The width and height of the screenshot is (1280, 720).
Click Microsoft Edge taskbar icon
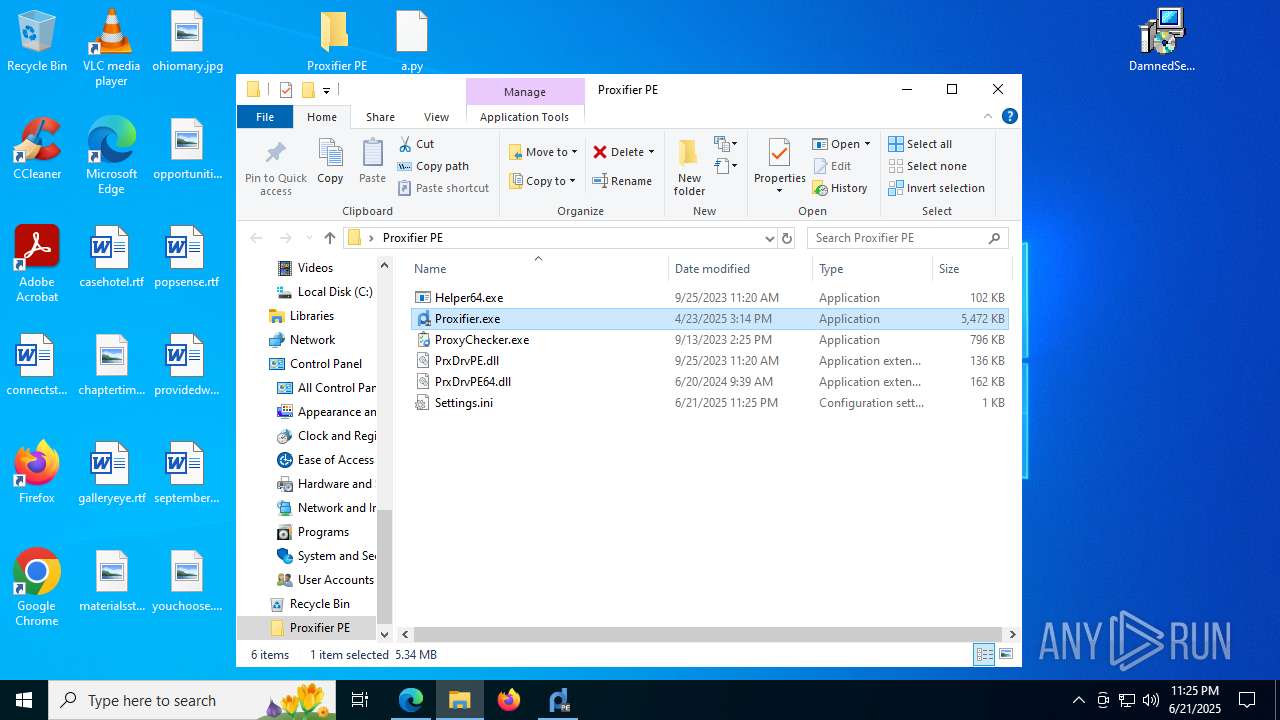tap(411, 700)
